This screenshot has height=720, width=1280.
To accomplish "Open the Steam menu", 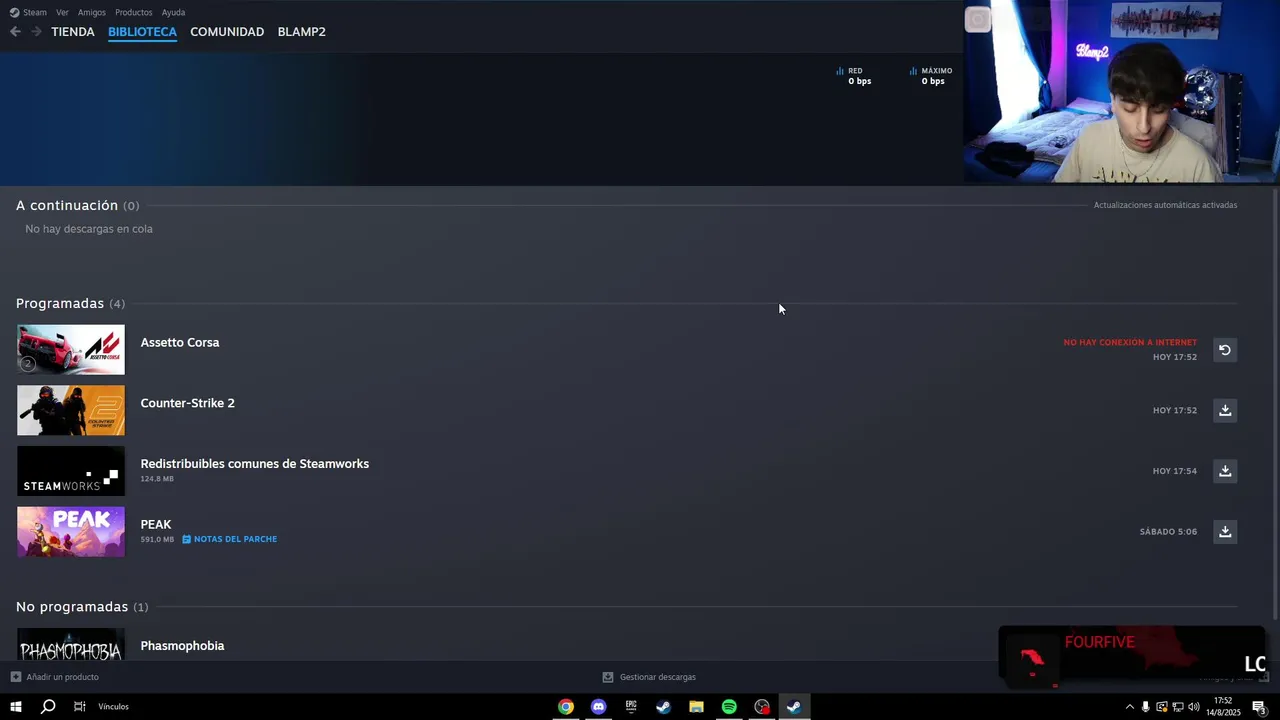I will pyautogui.click(x=28, y=12).
